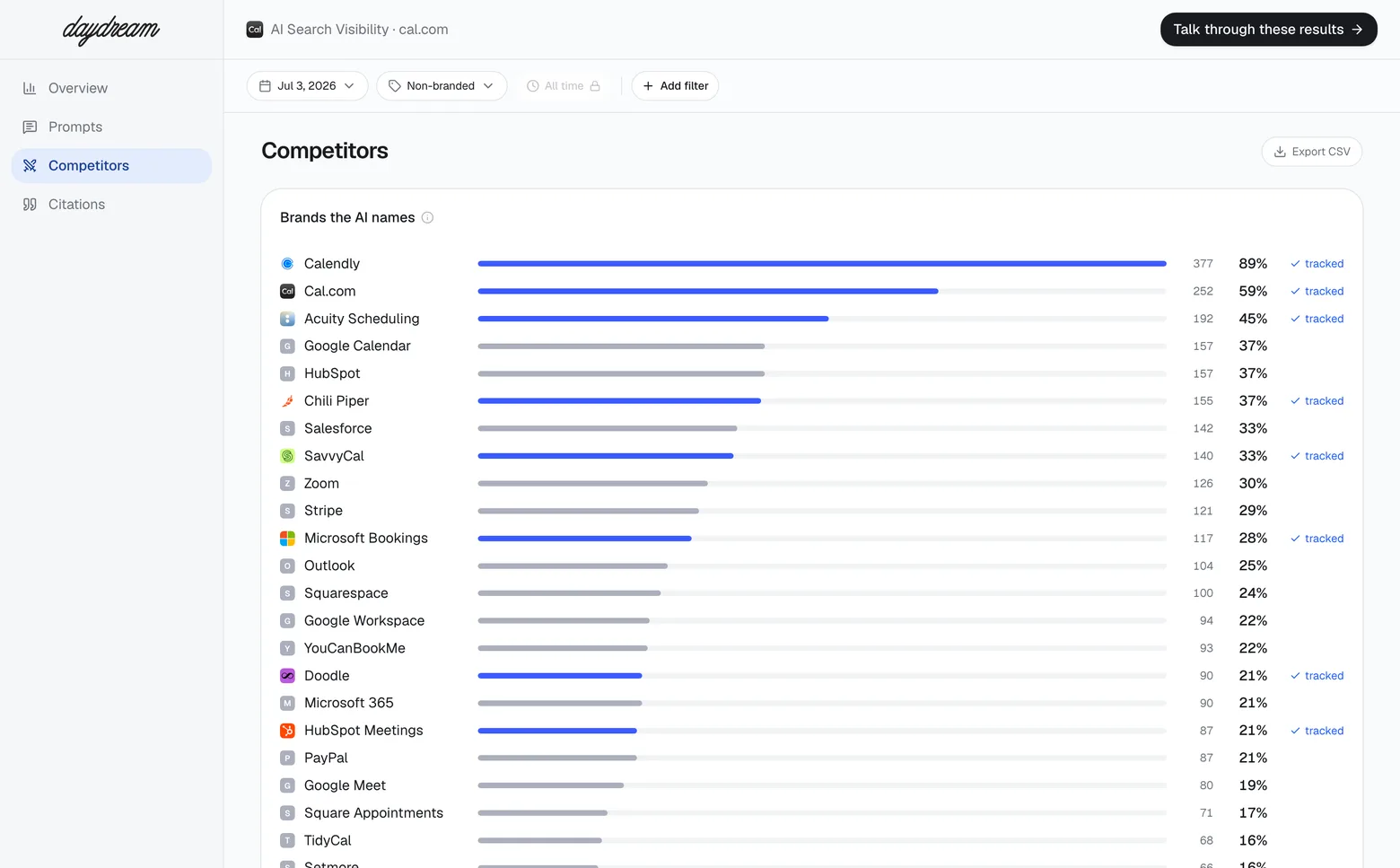Open the Jul 3, 2026 date dropdown
Image resolution: width=1400 pixels, height=868 pixels.
tap(307, 86)
